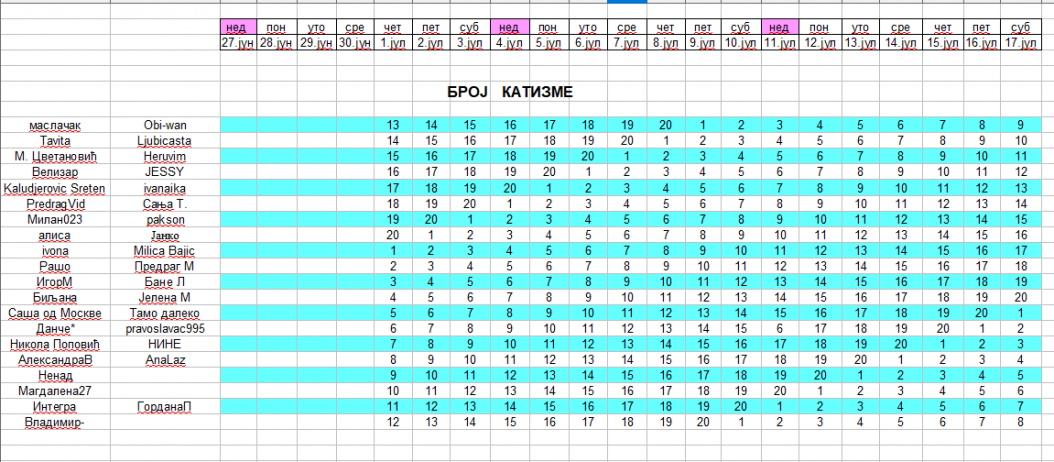Viewport: 1054px width, 462px height.
Task: Click the empty Ненад cell under 27.јун
Action: (238, 376)
